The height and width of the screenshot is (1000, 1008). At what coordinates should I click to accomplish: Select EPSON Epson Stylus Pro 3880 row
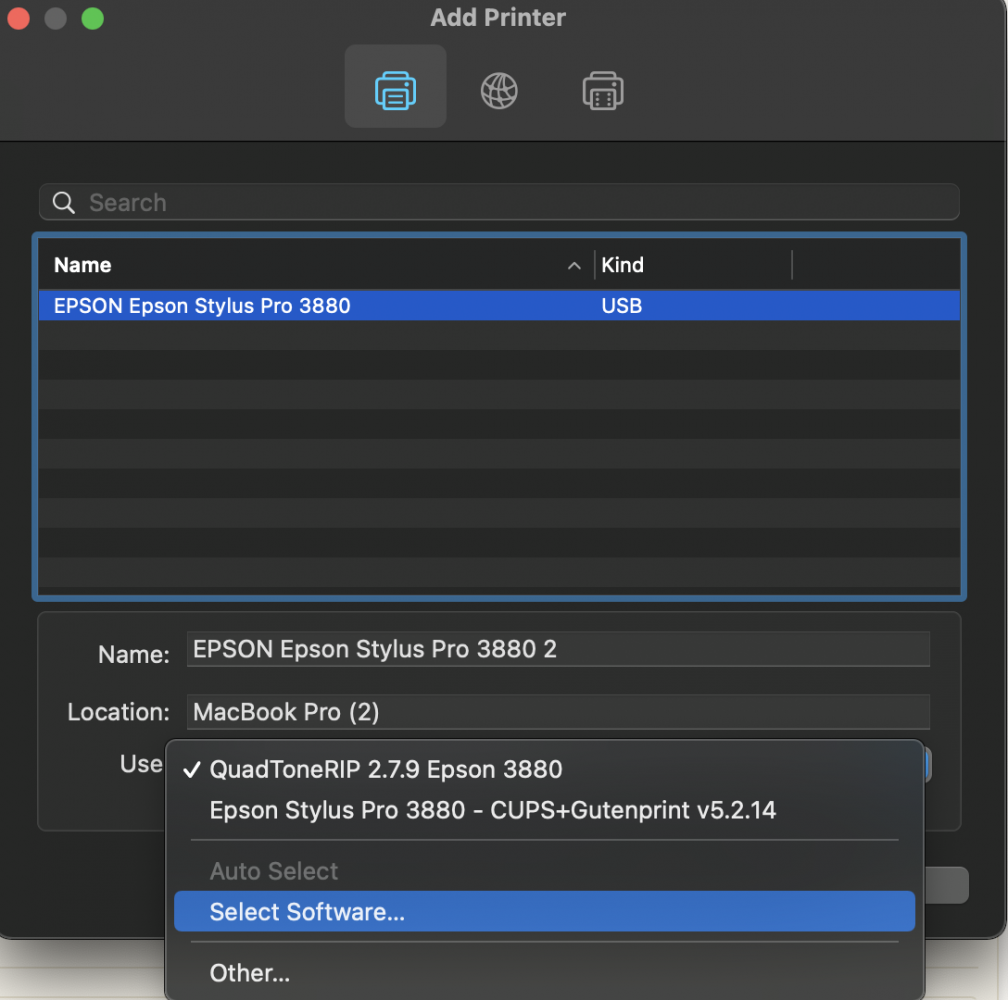click(x=499, y=305)
